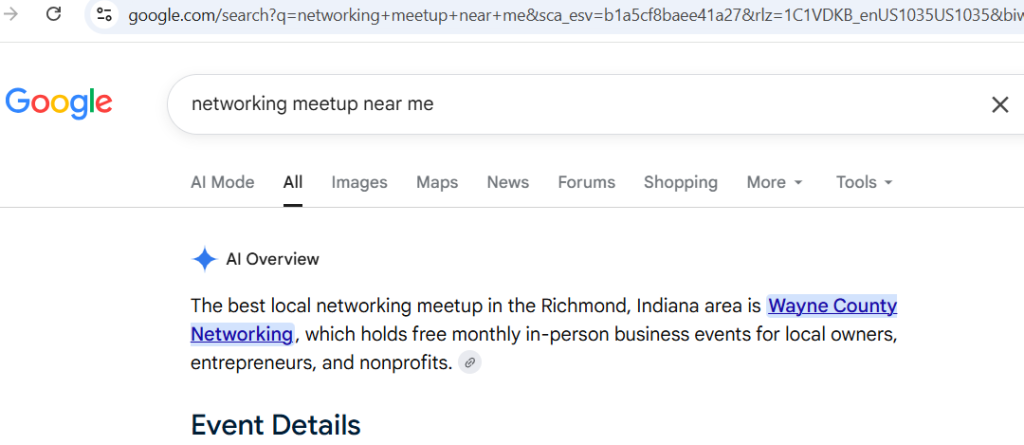Viewport: 1024px width, 445px height.
Task: Click the browser forward arrow
Action: [11, 13]
